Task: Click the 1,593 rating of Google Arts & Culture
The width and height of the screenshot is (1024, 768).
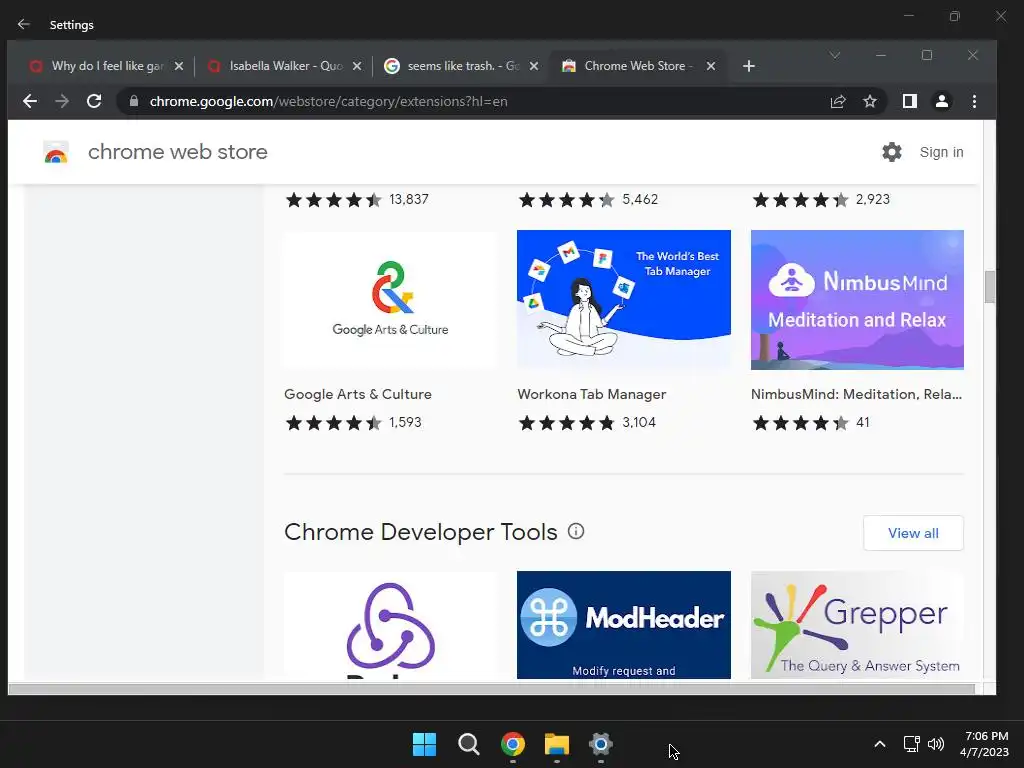Action: pos(405,423)
